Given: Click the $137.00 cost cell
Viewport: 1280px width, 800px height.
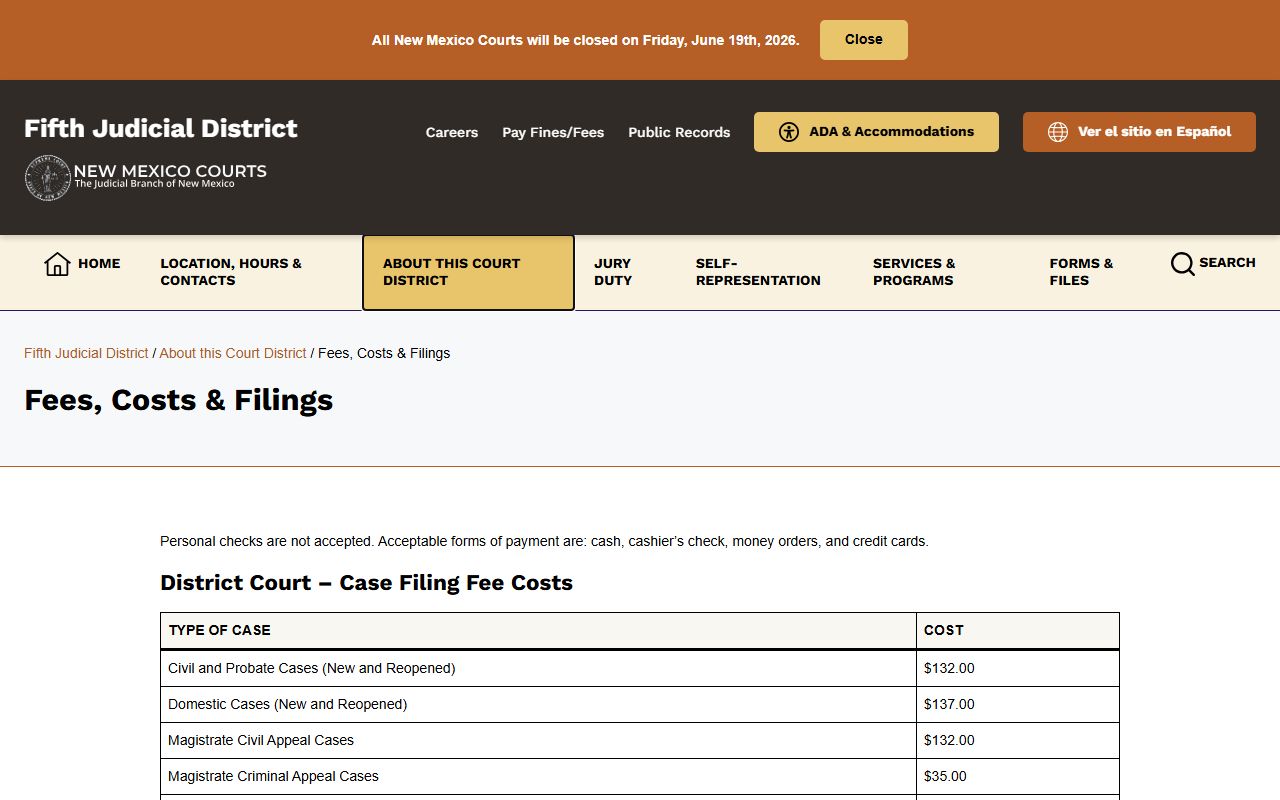Looking at the screenshot, I should [1018, 704].
